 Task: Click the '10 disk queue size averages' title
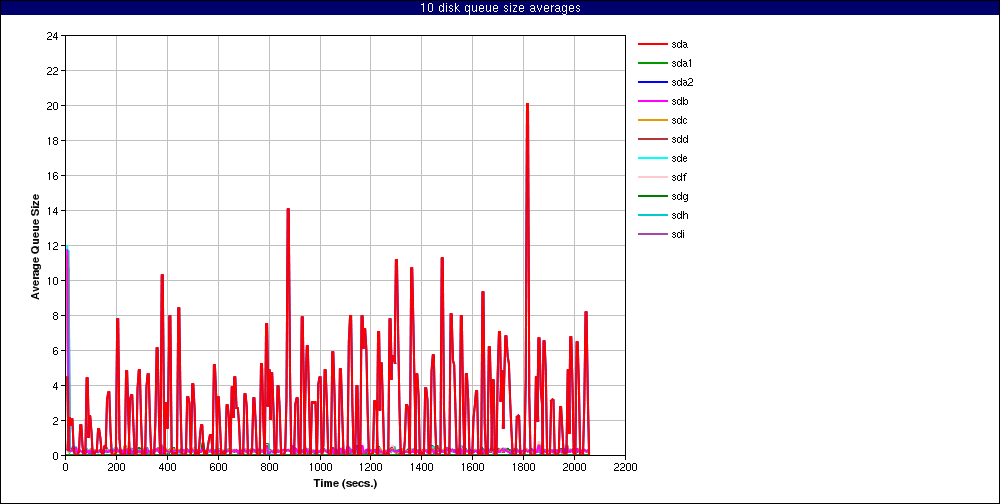[500, 8]
